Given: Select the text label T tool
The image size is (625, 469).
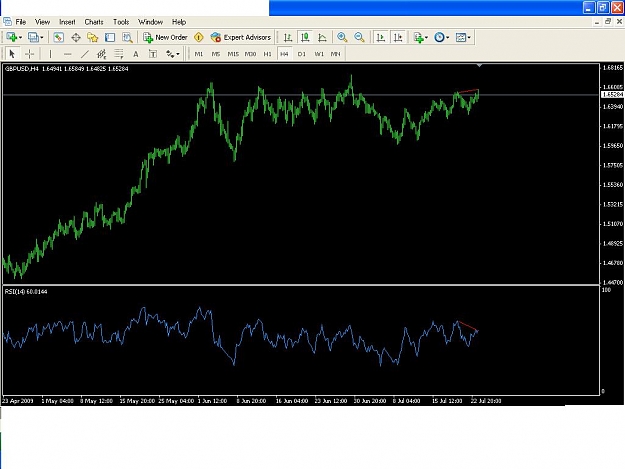Looking at the screenshot, I should pos(153,54).
